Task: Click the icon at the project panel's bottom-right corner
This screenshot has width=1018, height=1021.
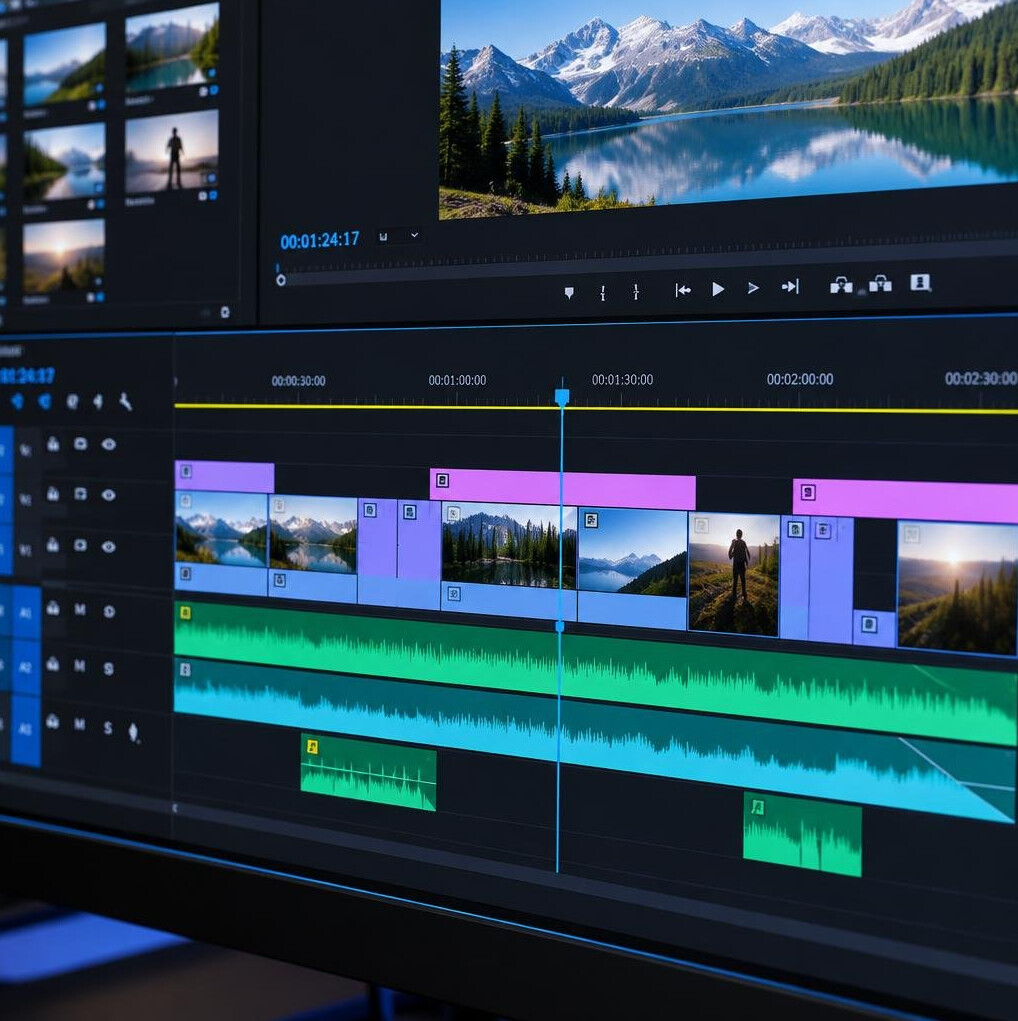Action: tap(225, 313)
